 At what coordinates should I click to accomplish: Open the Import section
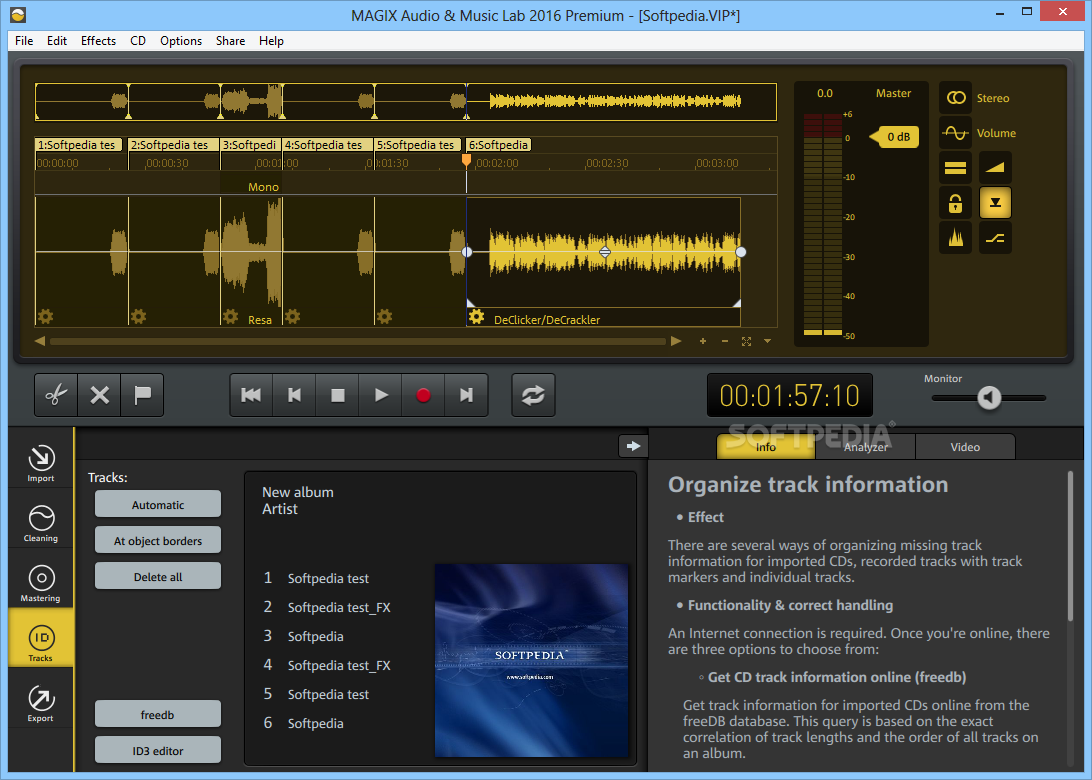pos(40,463)
